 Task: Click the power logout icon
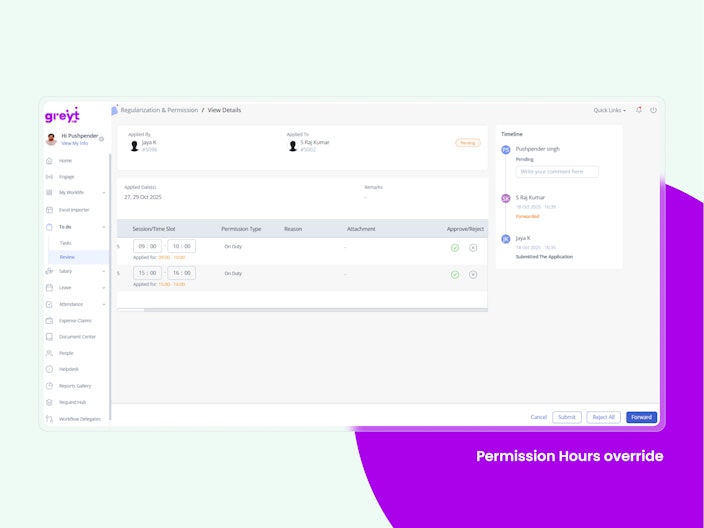click(653, 110)
